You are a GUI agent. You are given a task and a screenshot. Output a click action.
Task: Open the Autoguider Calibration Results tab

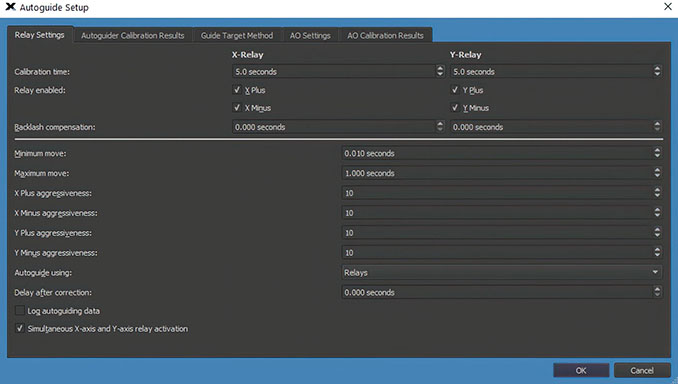point(132,35)
